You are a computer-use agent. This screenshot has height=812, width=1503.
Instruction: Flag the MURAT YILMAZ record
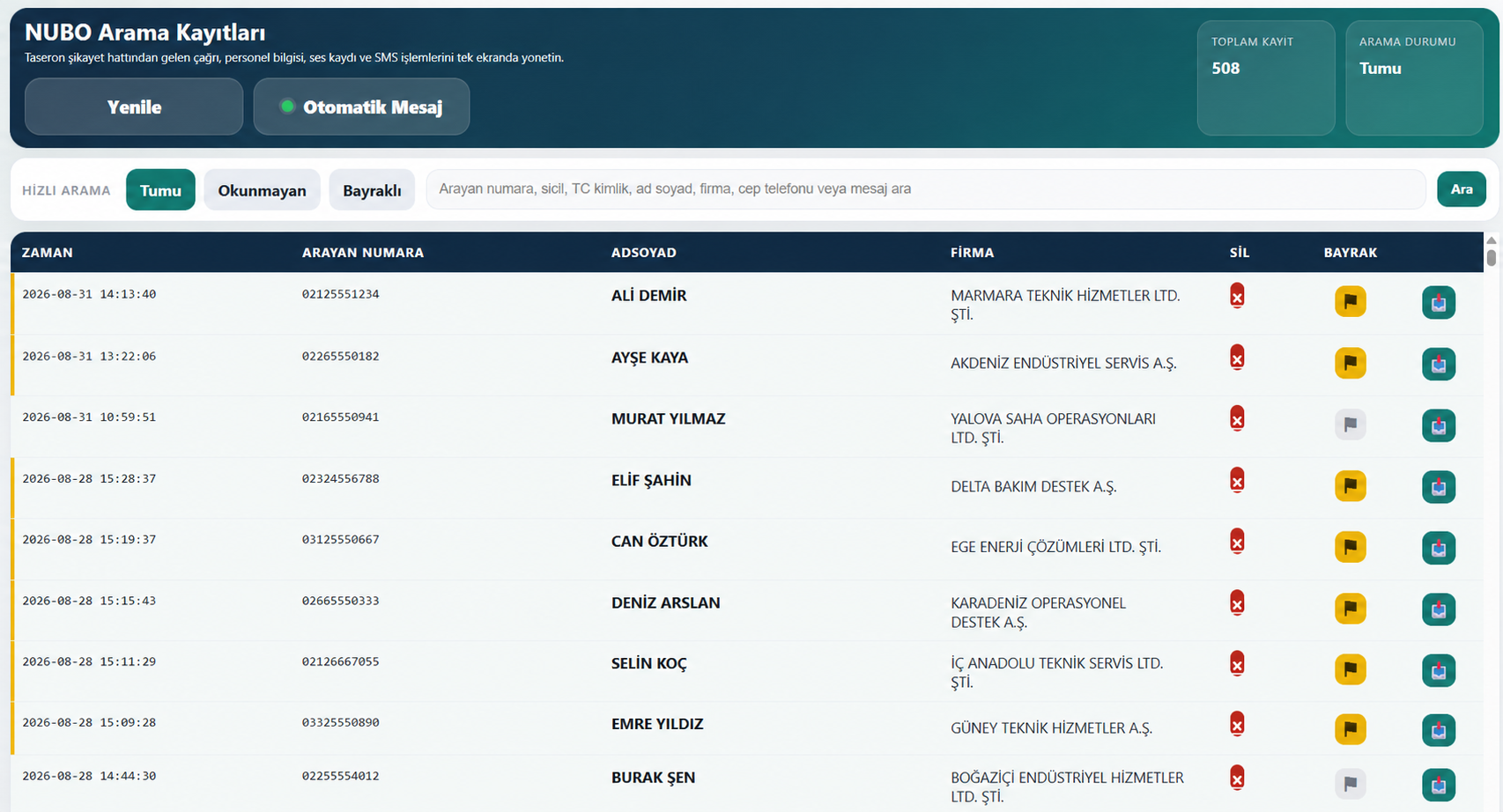[x=1351, y=424]
